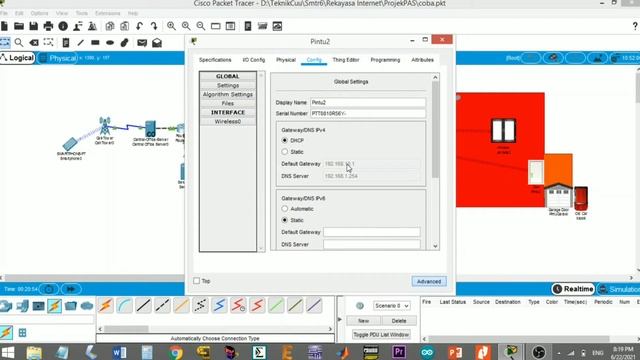640x360 pixels.
Task: Switch workspace to Physical view
Action: click(x=58, y=58)
